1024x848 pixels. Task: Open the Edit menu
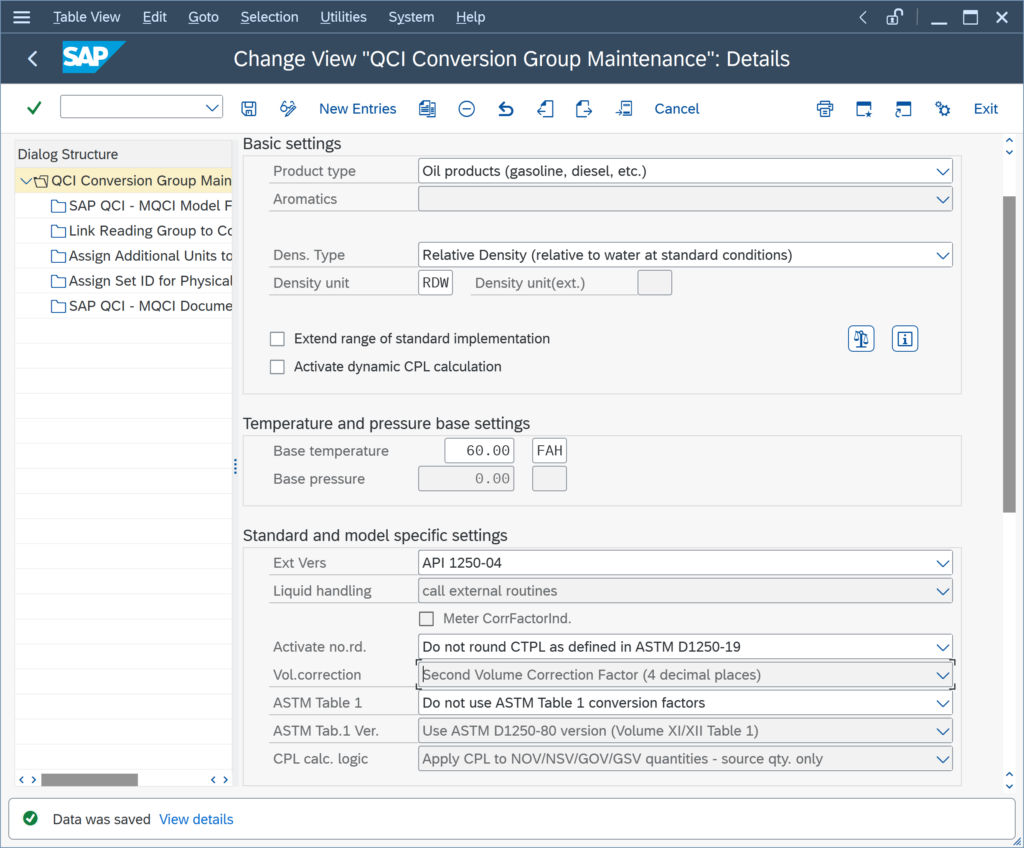pos(155,17)
